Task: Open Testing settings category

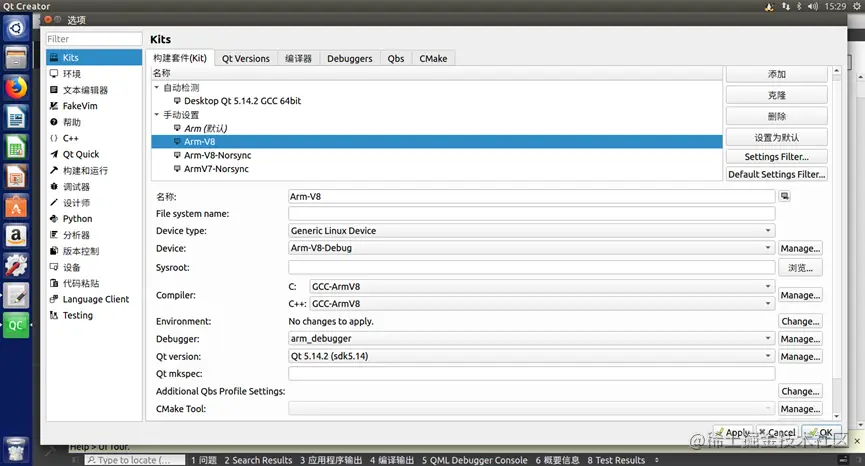Action: 94,315
